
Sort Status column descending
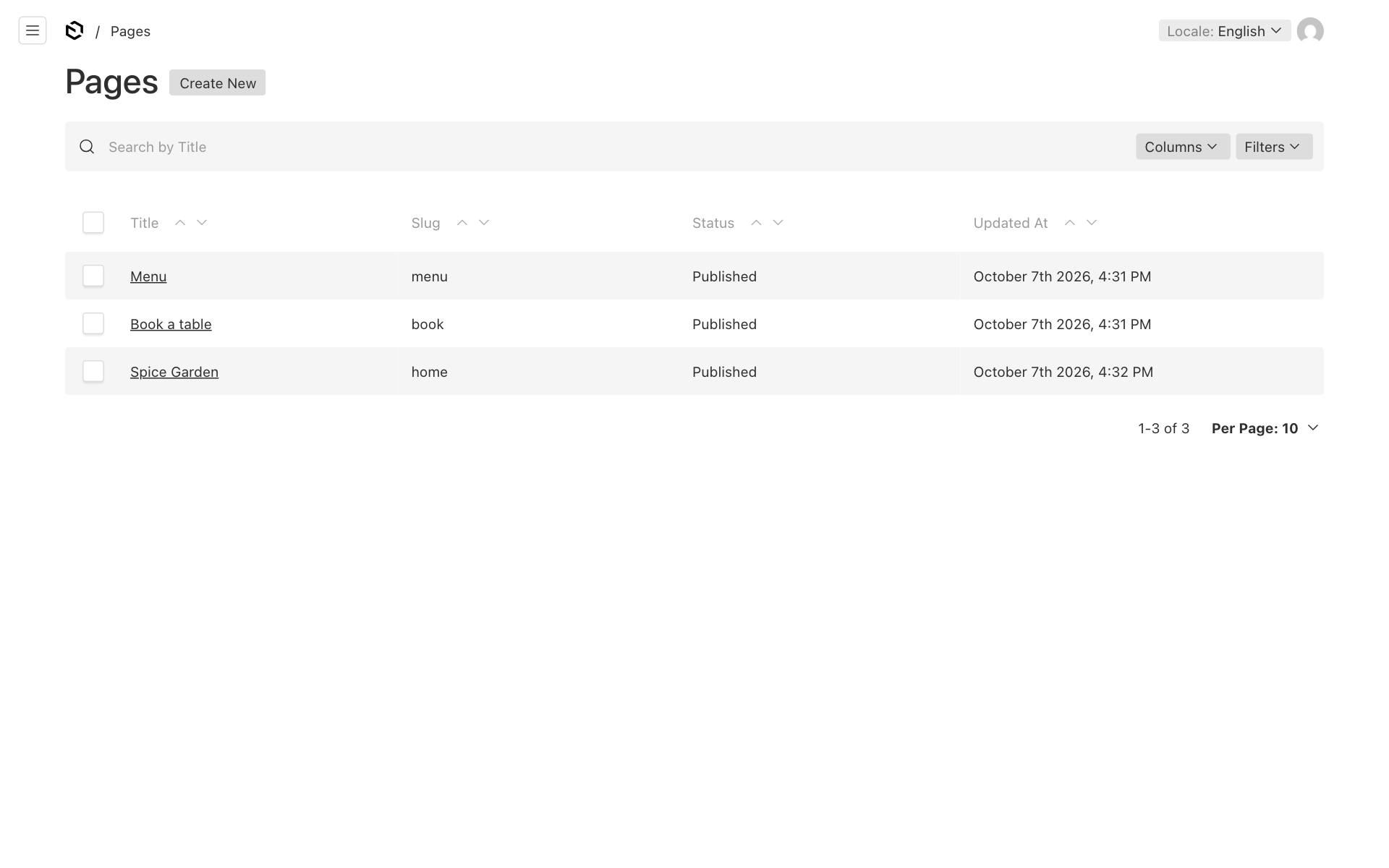tap(778, 223)
